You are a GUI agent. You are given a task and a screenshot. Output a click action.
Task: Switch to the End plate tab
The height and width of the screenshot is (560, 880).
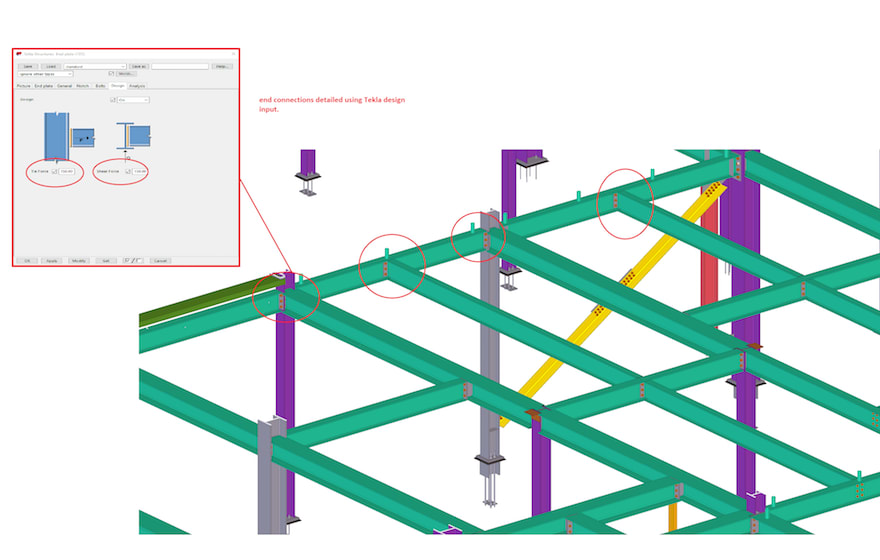click(44, 86)
